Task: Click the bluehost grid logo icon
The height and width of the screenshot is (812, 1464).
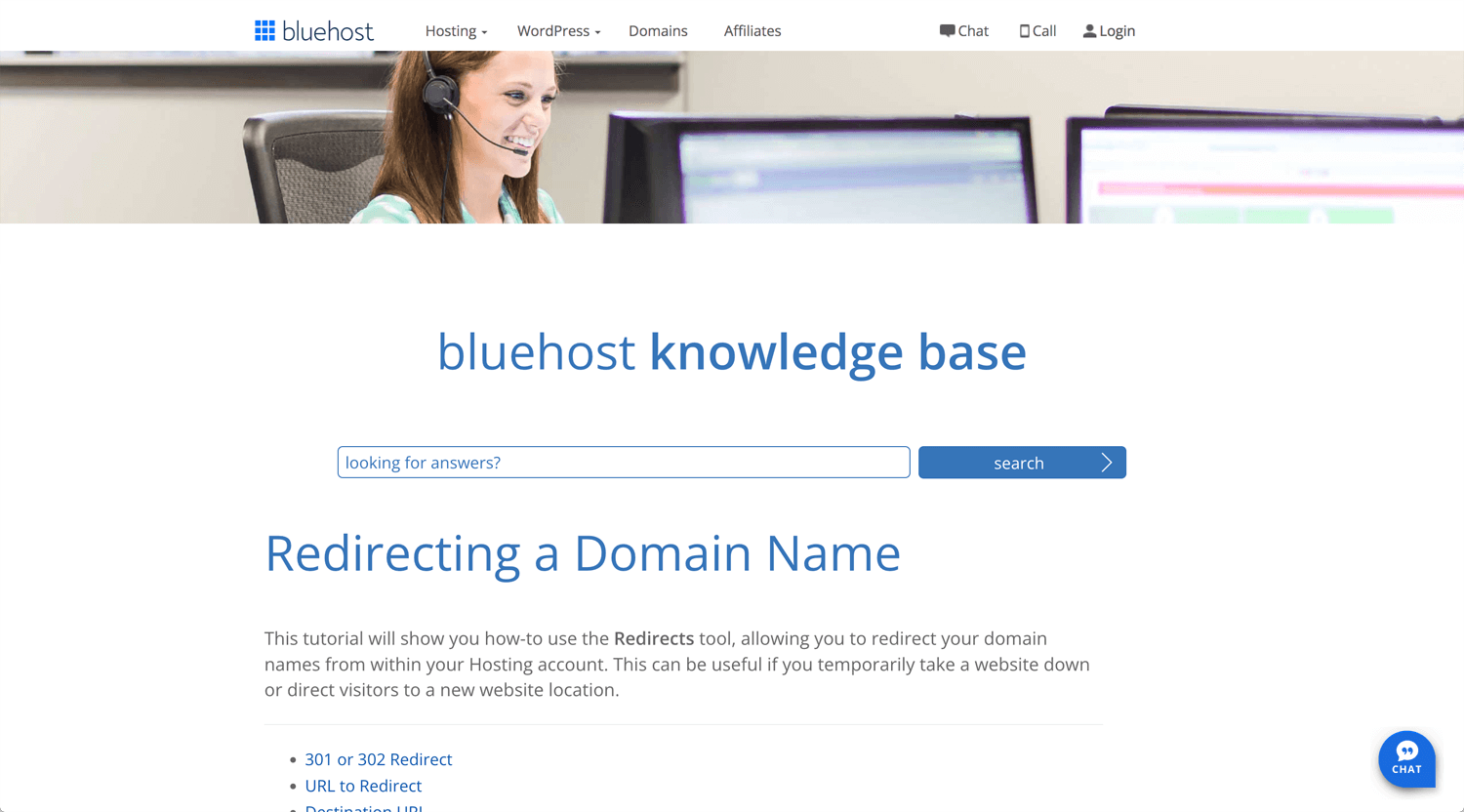Action: tap(264, 30)
